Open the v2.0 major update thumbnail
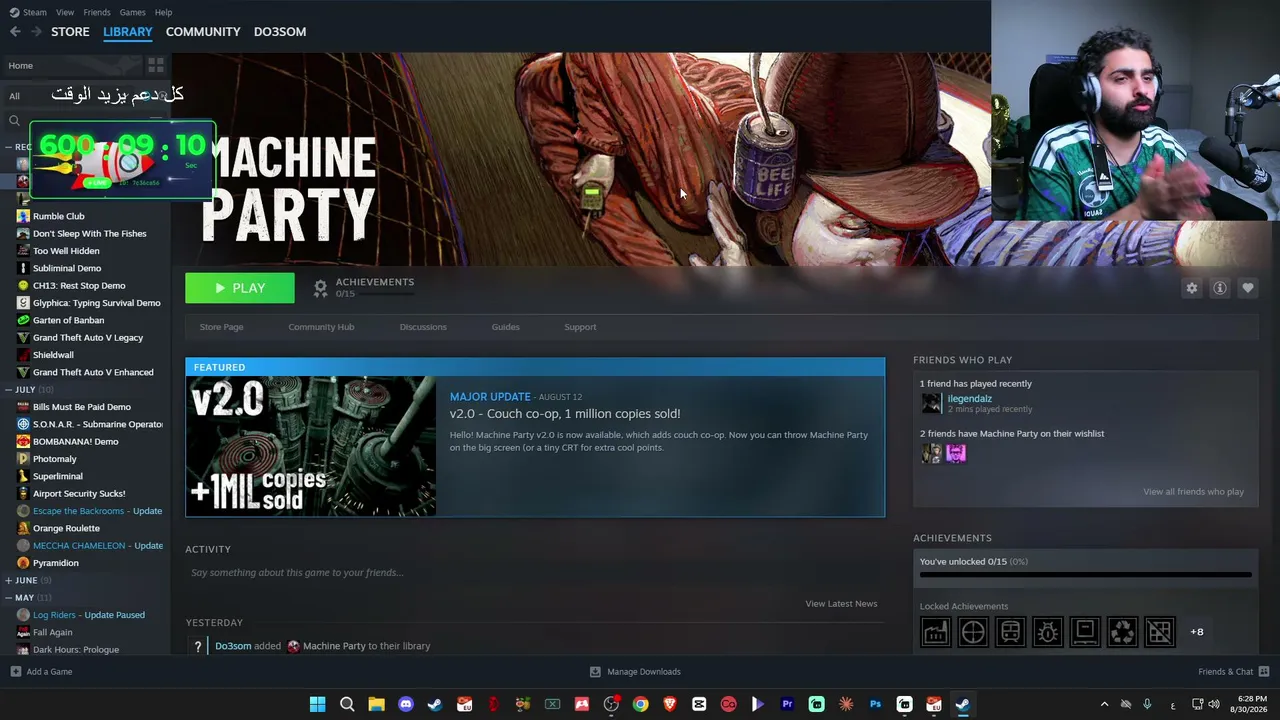1280x720 pixels. pos(310,446)
